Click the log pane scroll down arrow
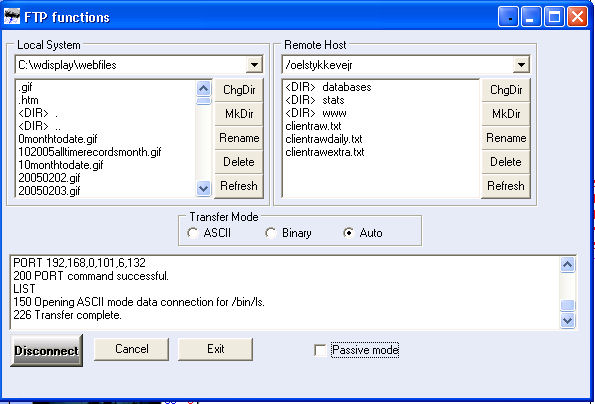This screenshot has width=595, height=404. [567, 321]
